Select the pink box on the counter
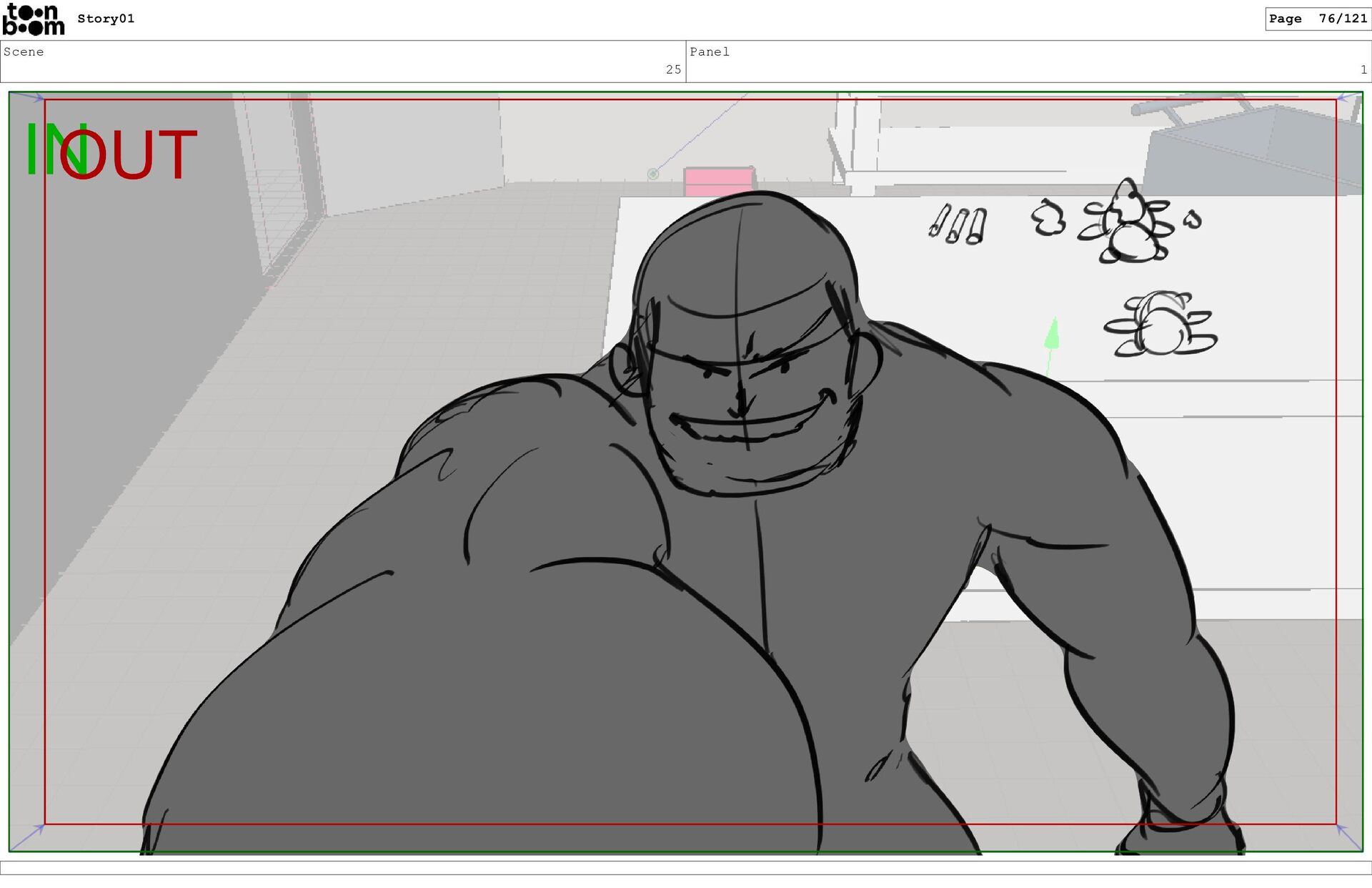 (x=717, y=180)
